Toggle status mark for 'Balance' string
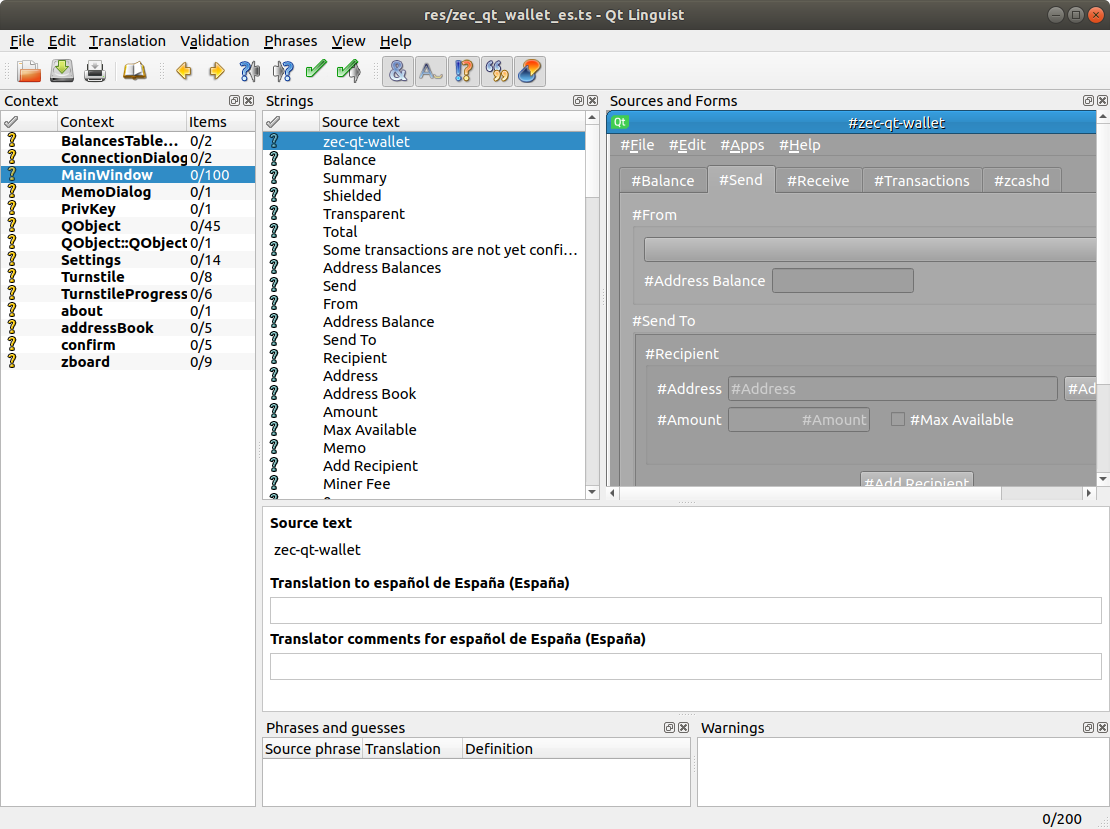 pyautogui.click(x=274, y=159)
